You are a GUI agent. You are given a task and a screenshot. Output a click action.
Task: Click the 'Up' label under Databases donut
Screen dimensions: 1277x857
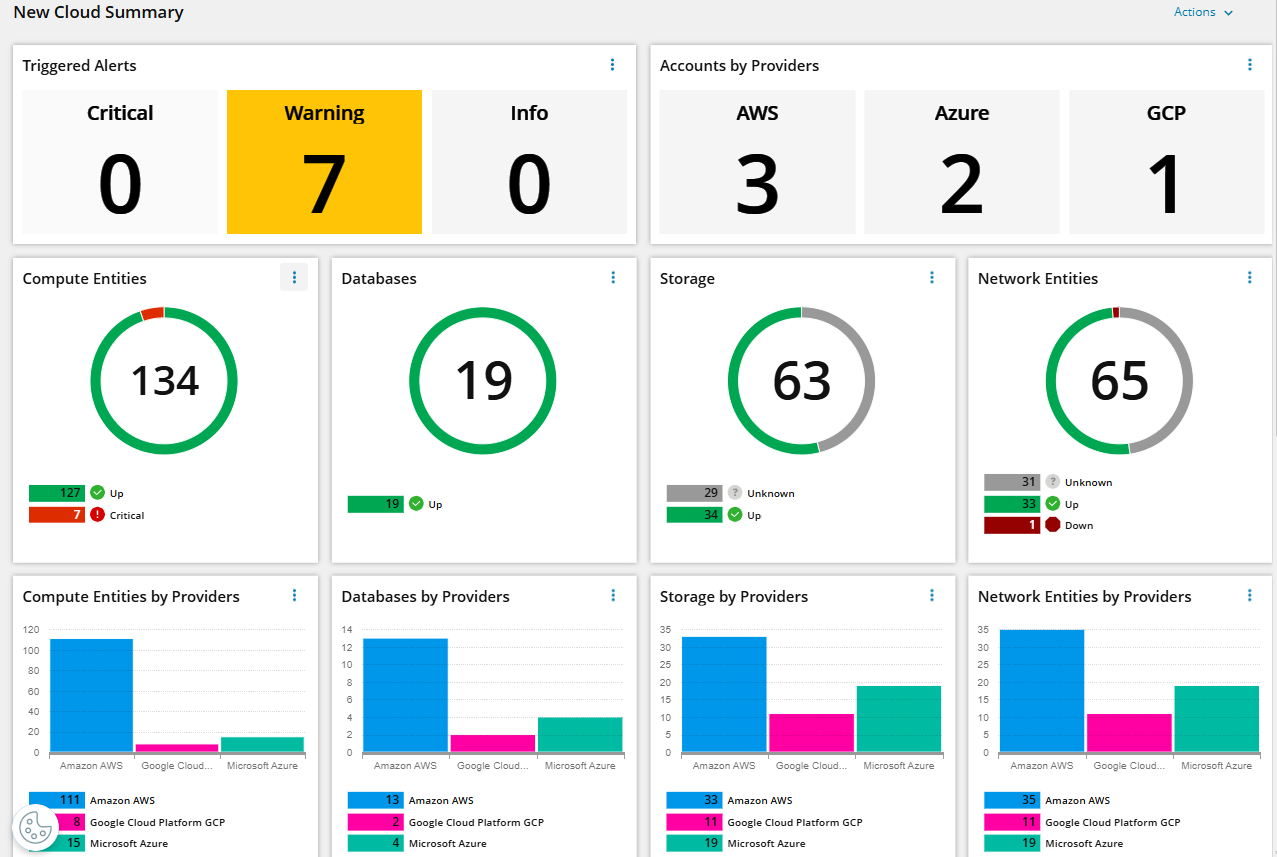click(435, 505)
